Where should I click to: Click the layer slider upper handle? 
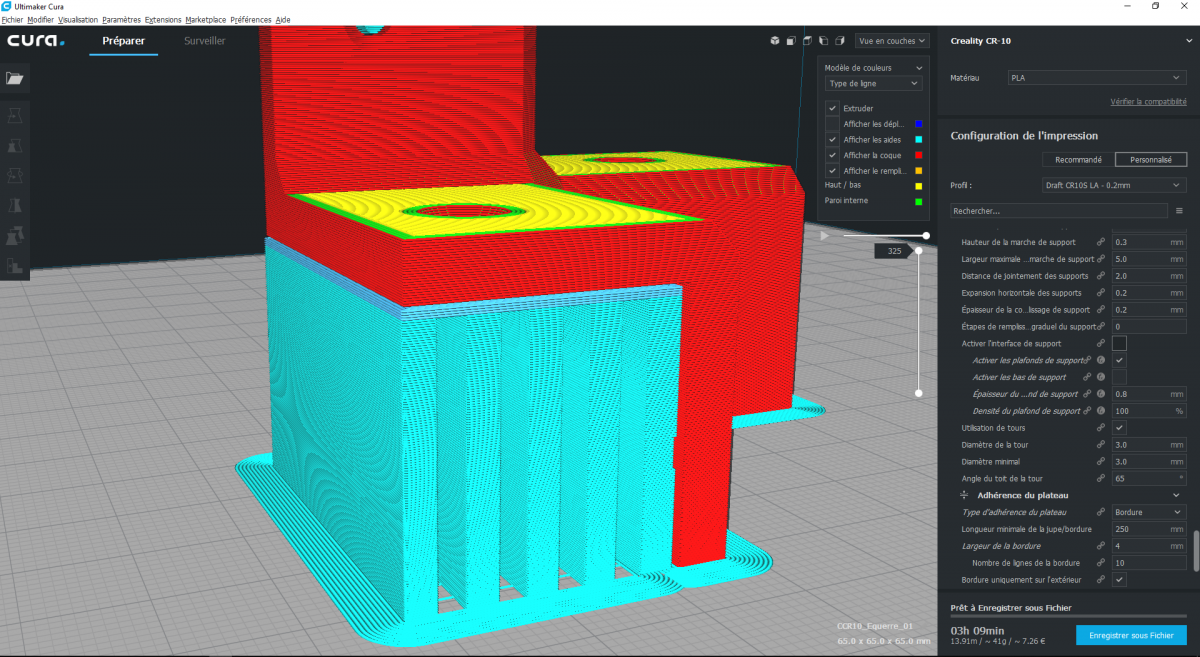click(919, 252)
